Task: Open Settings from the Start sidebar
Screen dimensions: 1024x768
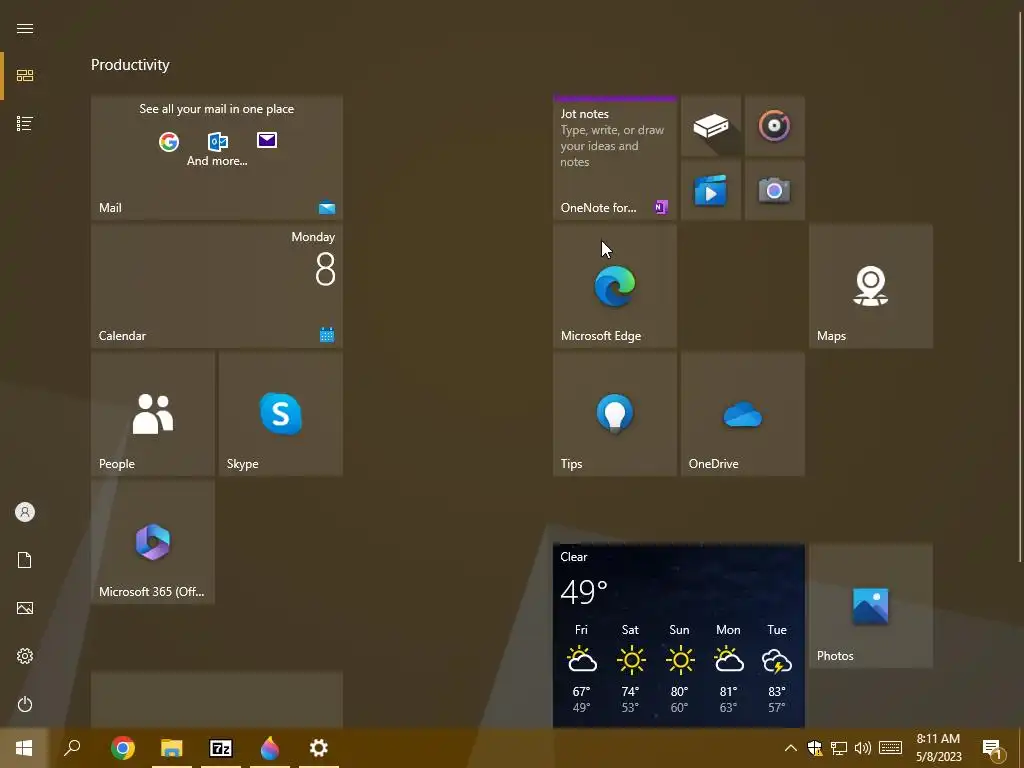Action: click(x=25, y=656)
